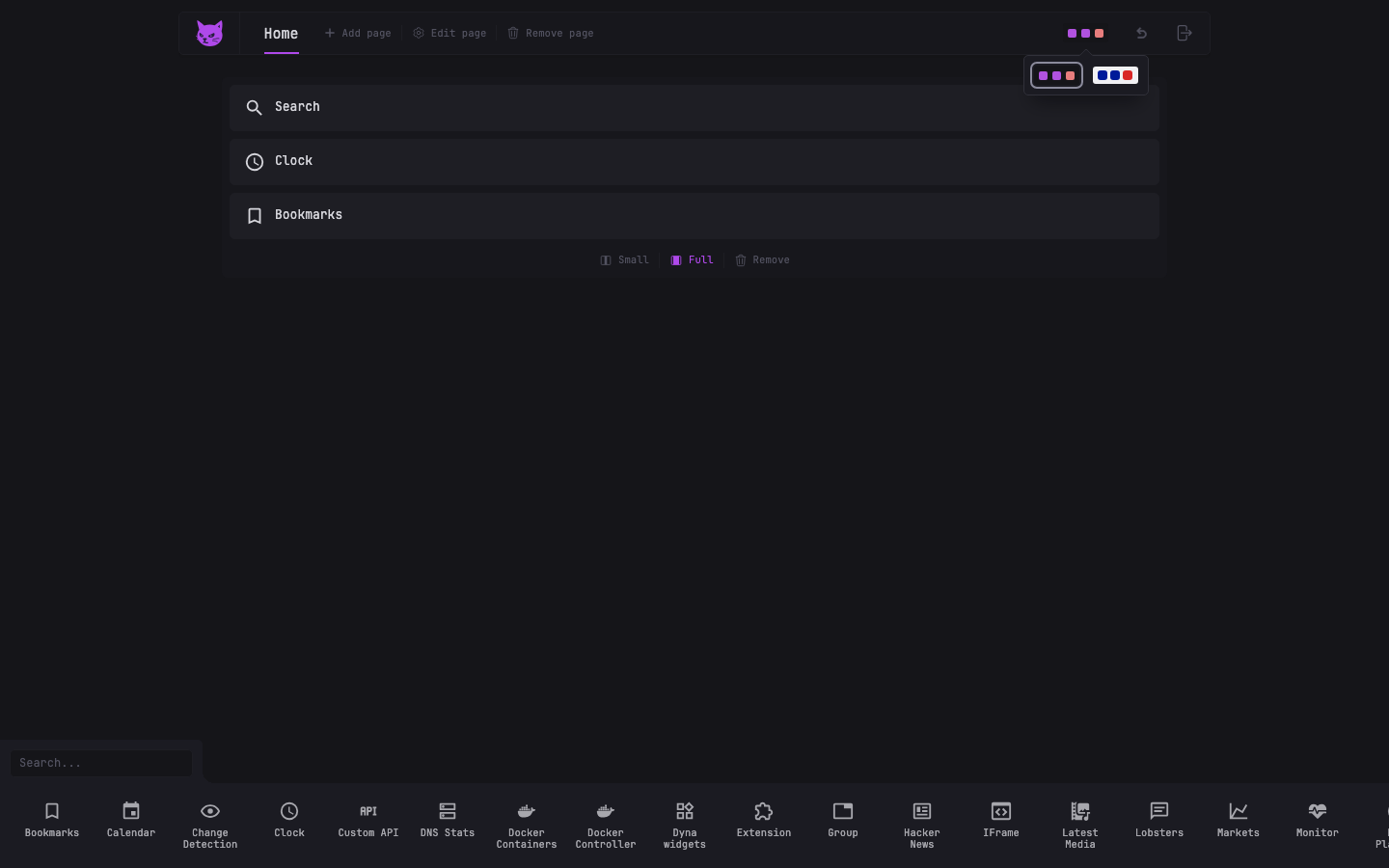Add the Clock widget from the bottom tray
Viewport: 1389px width, 868px height.
[x=289, y=821]
